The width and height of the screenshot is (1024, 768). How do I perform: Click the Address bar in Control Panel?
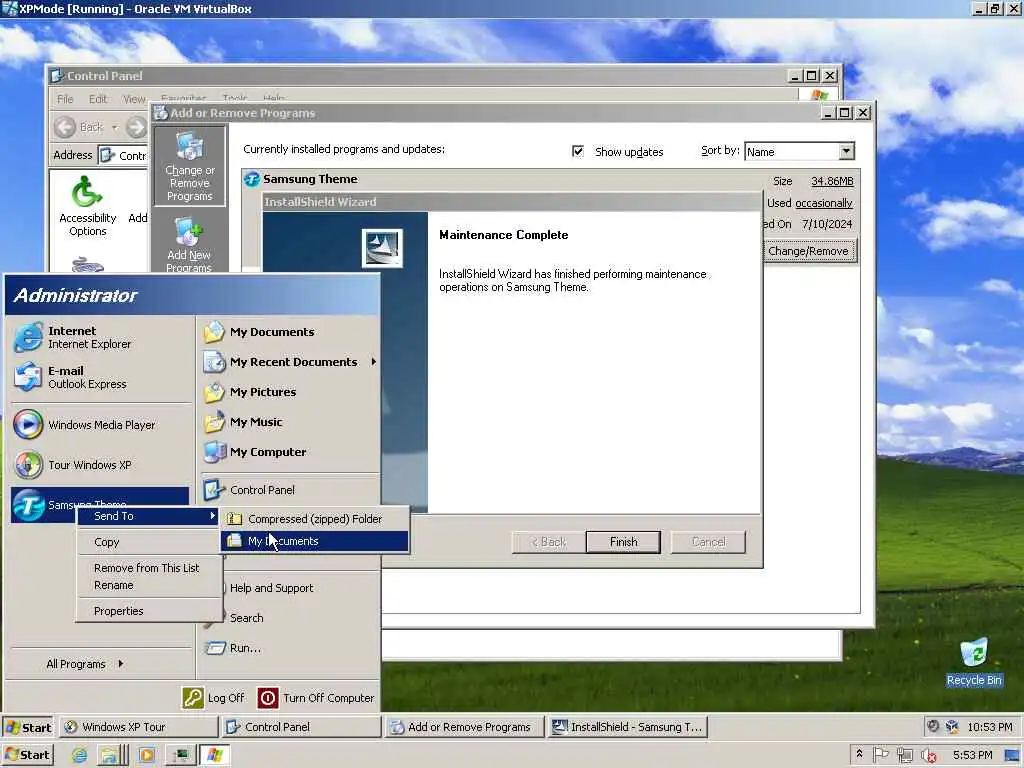point(123,155)
